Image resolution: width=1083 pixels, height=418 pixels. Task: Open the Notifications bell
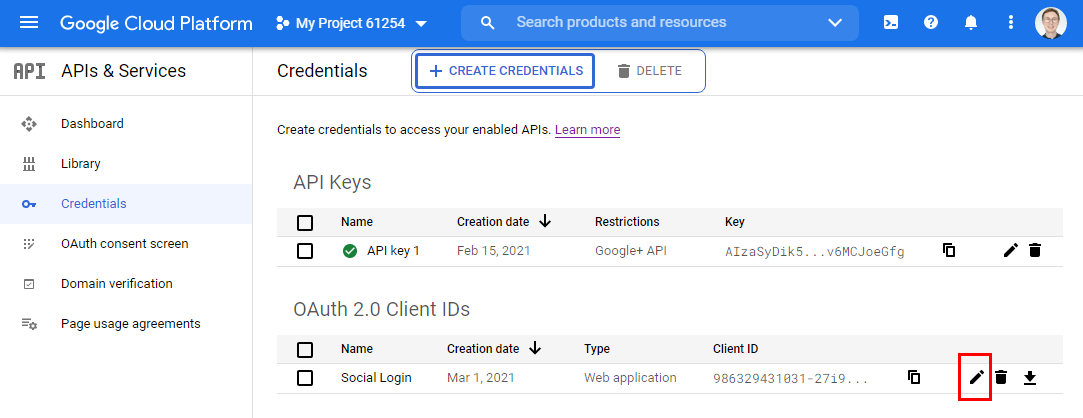pyautogui.click(x=971, y=23)
